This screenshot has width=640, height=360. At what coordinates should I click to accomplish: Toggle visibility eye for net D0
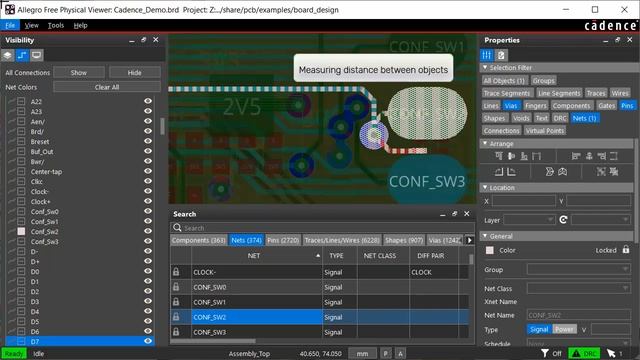(x=148, y=271)
